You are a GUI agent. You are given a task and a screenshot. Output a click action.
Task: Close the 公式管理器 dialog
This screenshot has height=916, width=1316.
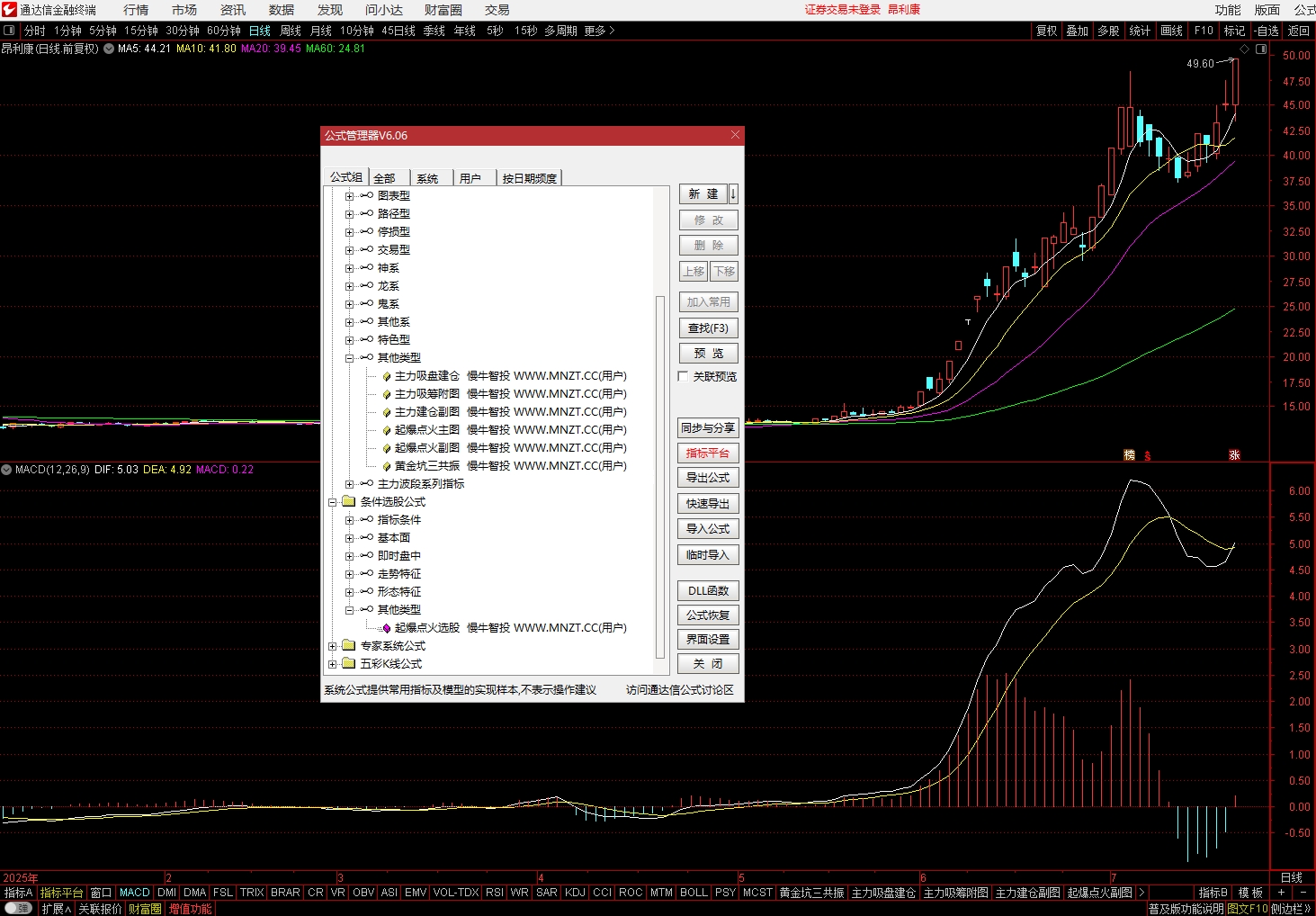(735, 135)
